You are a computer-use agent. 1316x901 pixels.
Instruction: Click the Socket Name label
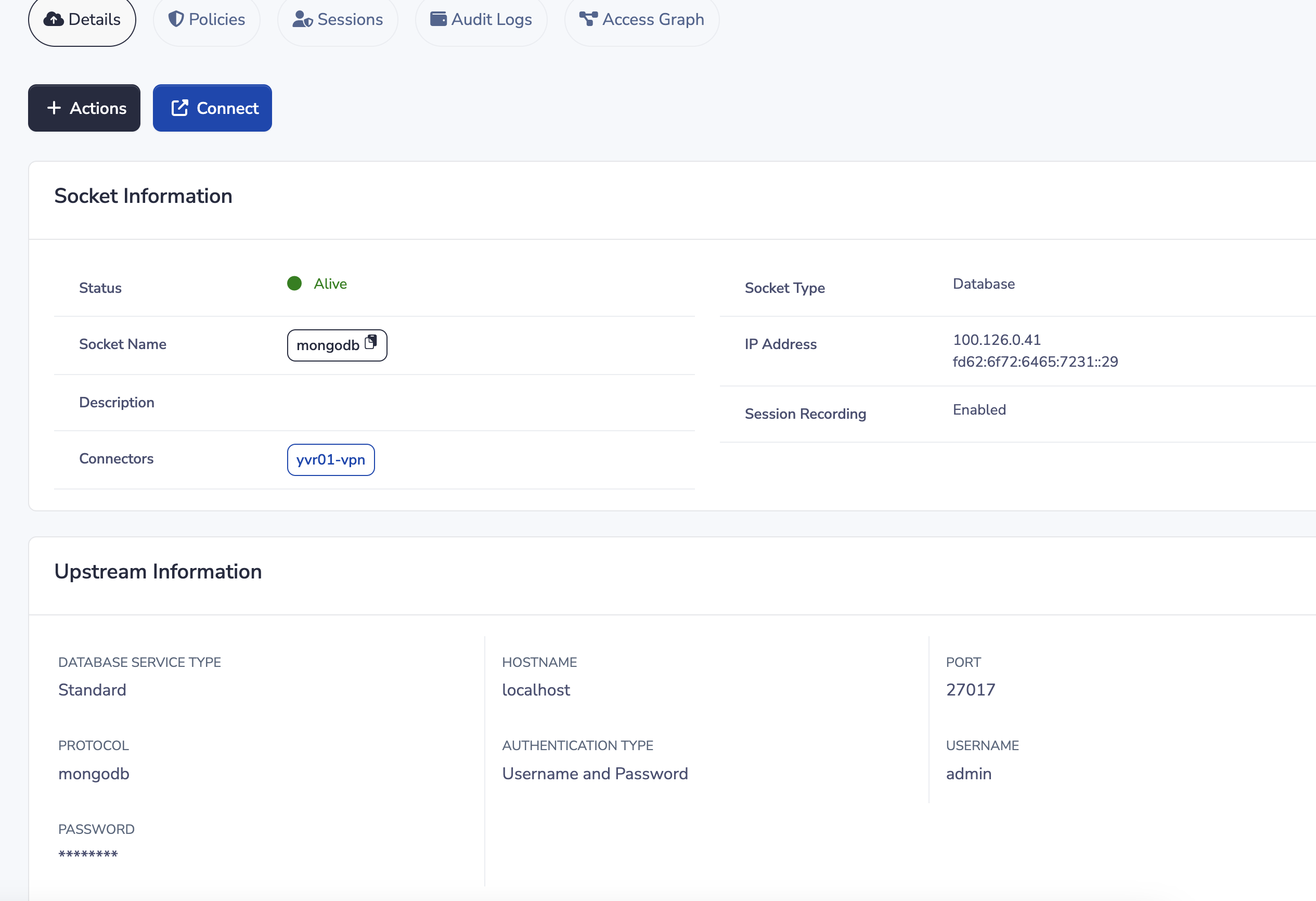pyautogui.click(x=123, y=344)
